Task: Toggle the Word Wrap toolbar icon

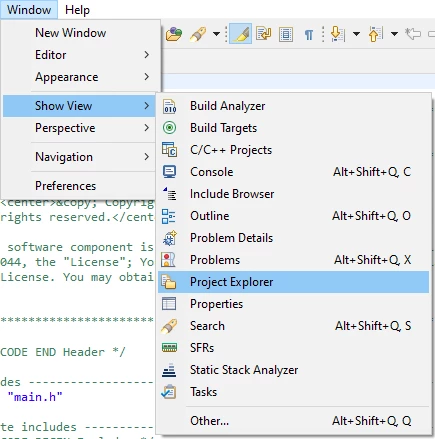Action: coord(263,34)
